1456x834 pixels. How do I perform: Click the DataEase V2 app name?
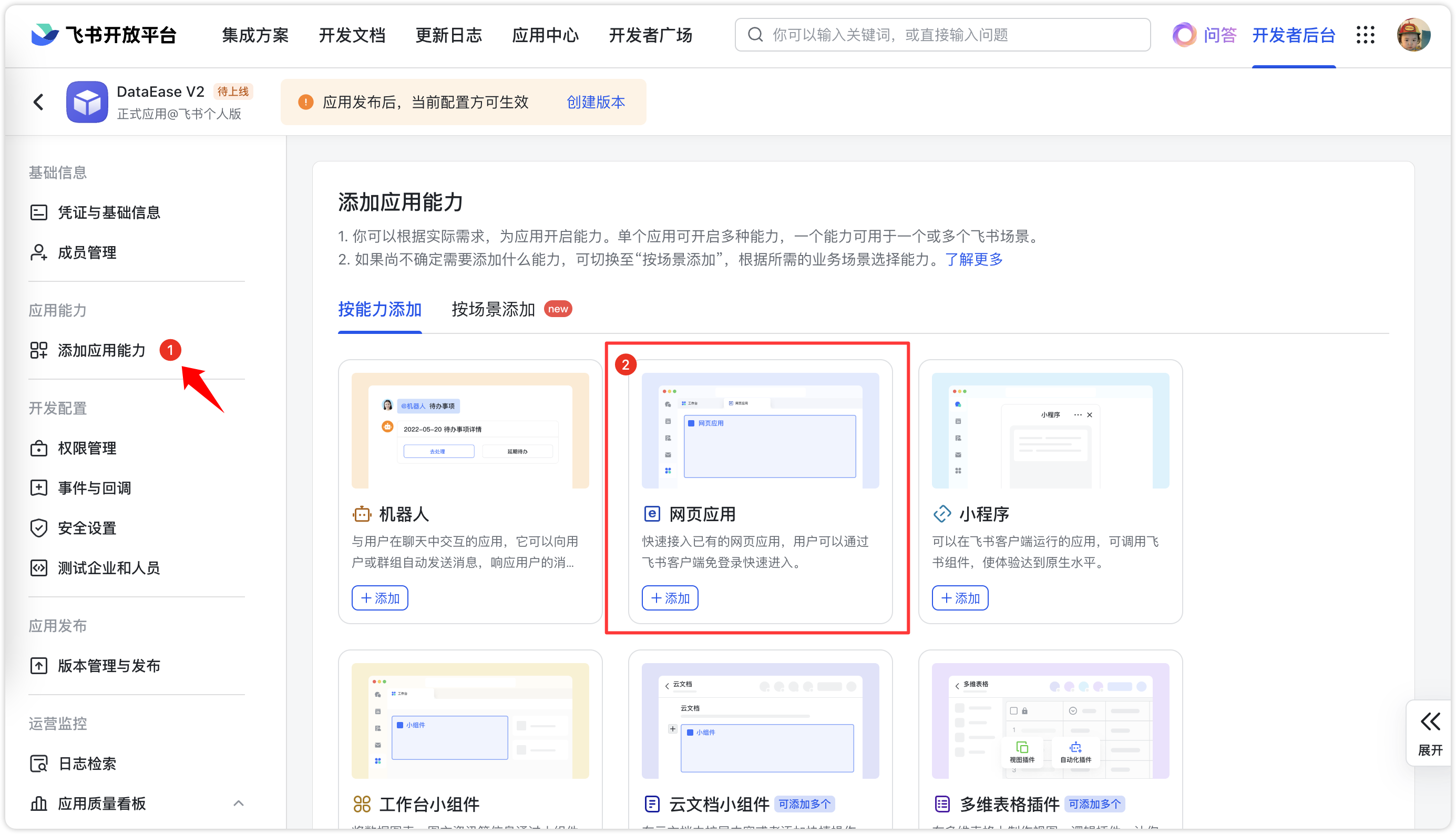pos(160,91)
